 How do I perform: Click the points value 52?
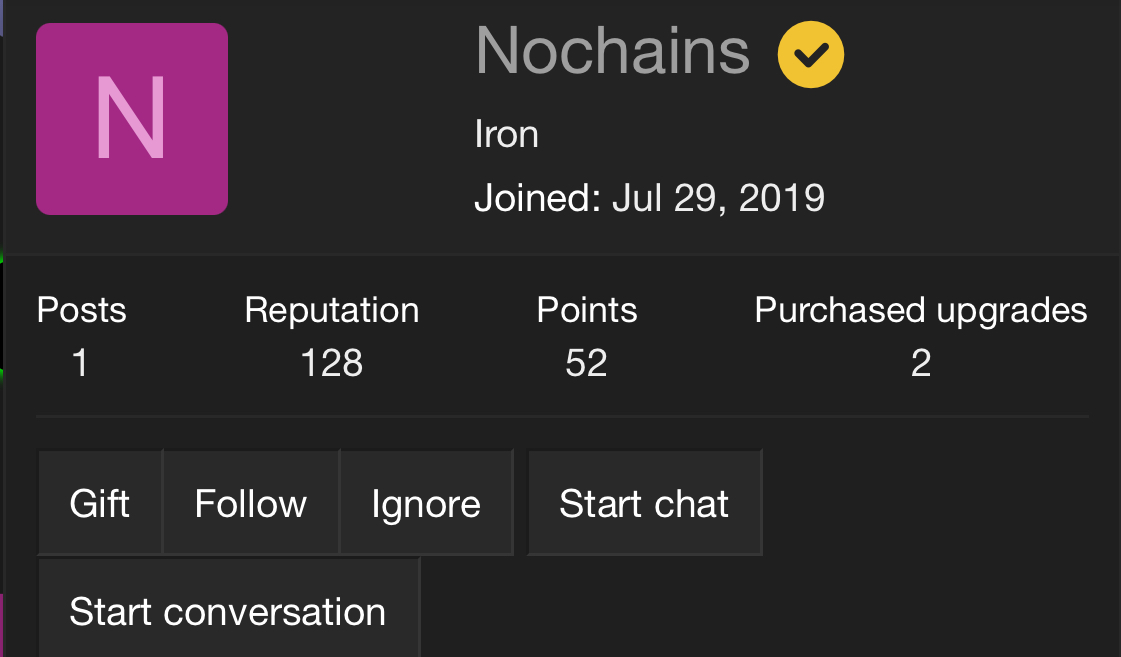pyautogui.click(x=586, y=363)
